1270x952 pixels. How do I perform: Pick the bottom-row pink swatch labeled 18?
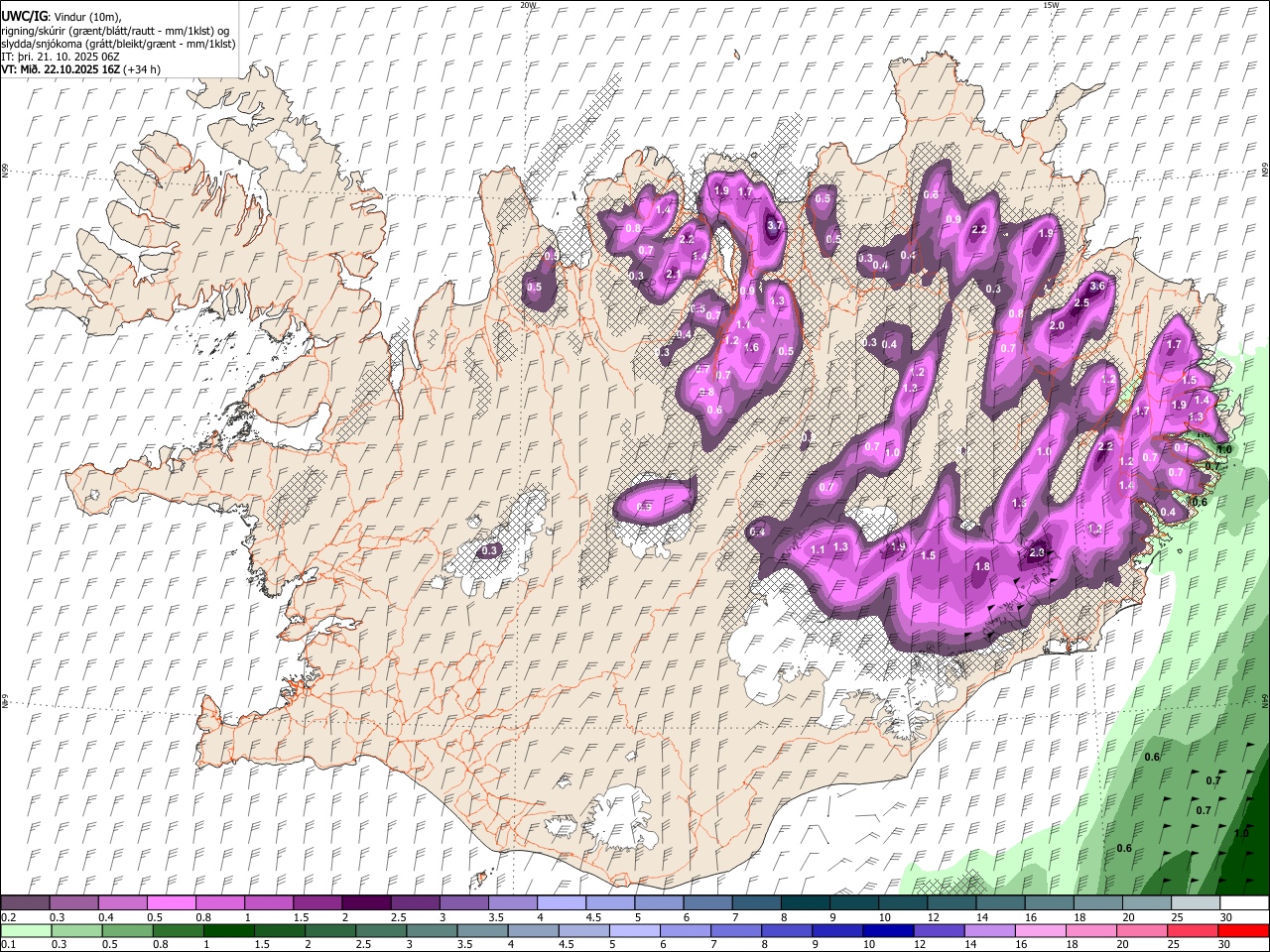[1091, 930]
